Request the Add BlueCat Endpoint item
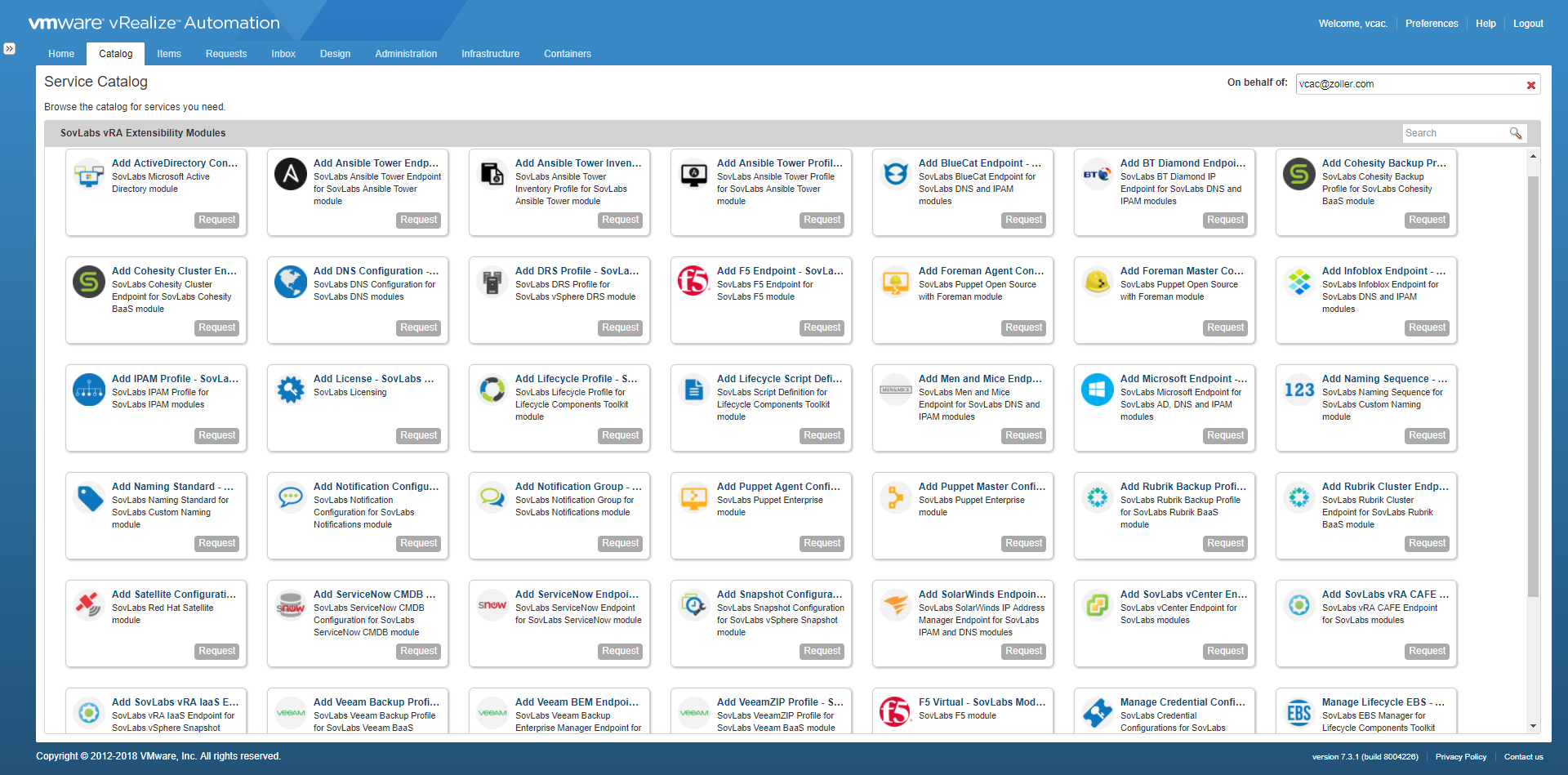The image size is (1568, 775). (x=1023, y=220)
